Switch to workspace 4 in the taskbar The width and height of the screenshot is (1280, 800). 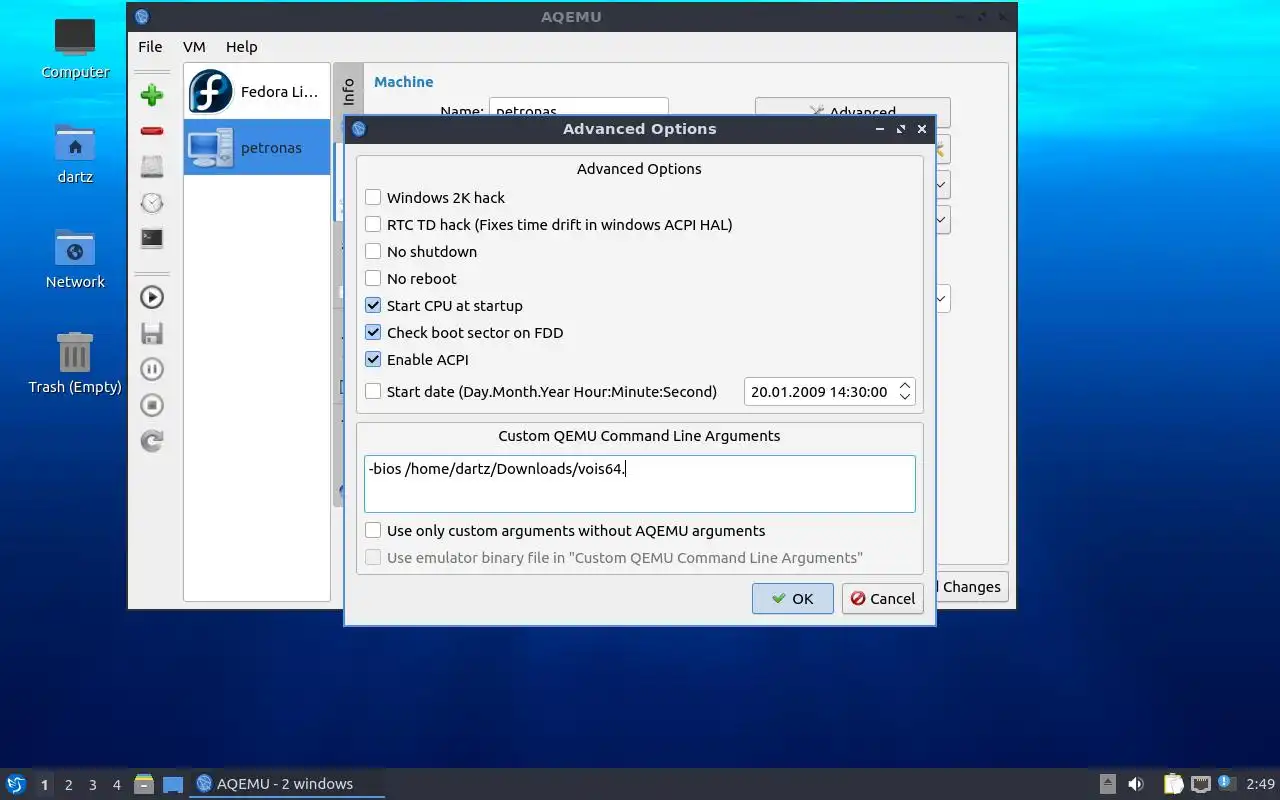(x=116, y=785)
